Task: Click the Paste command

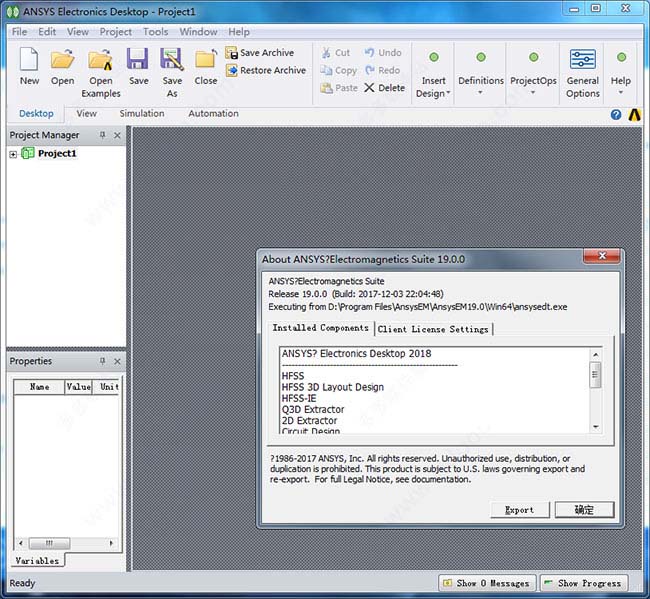Action: point(339,88)
